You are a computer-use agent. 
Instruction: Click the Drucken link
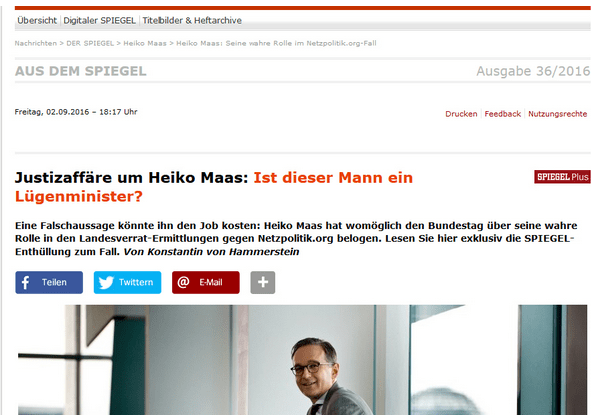click(x=461, y=114)
